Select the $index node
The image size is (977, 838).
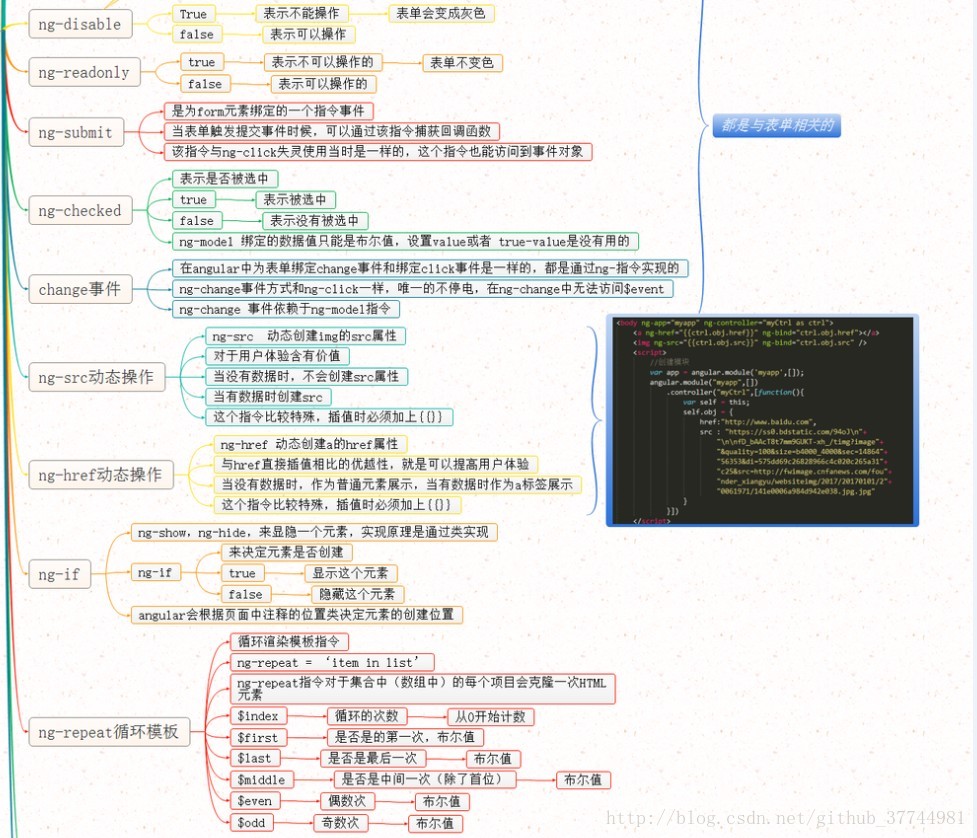[x=258, y=716]
